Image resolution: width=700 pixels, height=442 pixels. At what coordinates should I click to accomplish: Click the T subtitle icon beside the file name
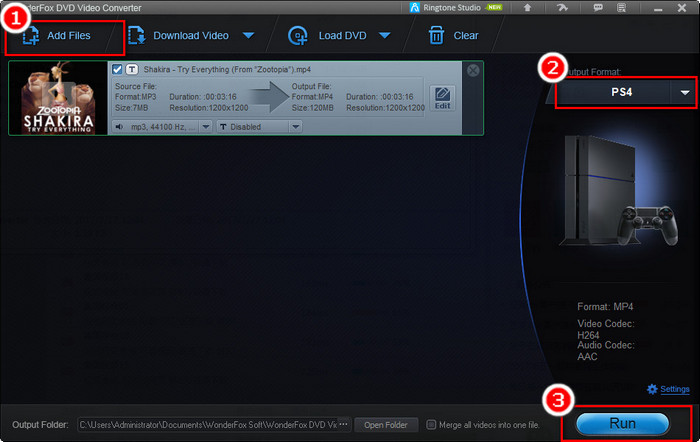(132, 69)
